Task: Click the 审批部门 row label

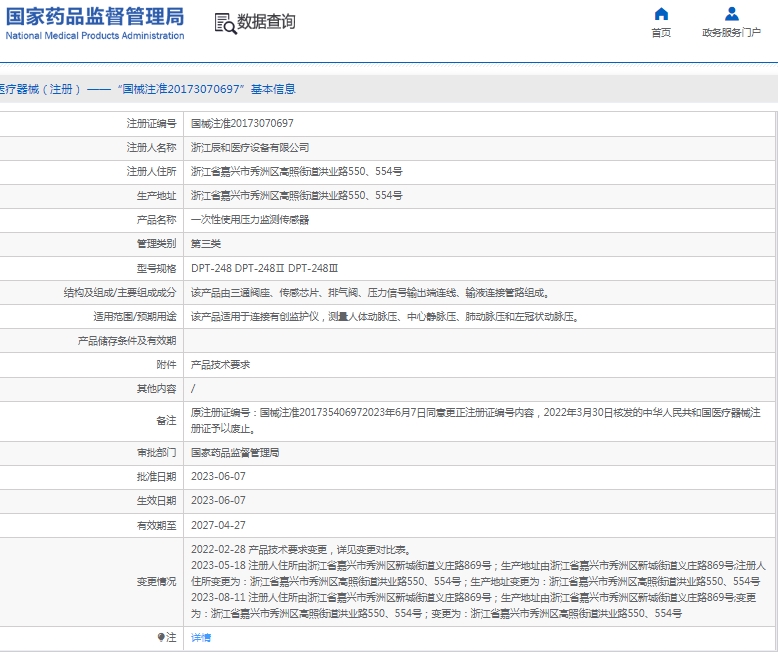Action: click(156, 453)
